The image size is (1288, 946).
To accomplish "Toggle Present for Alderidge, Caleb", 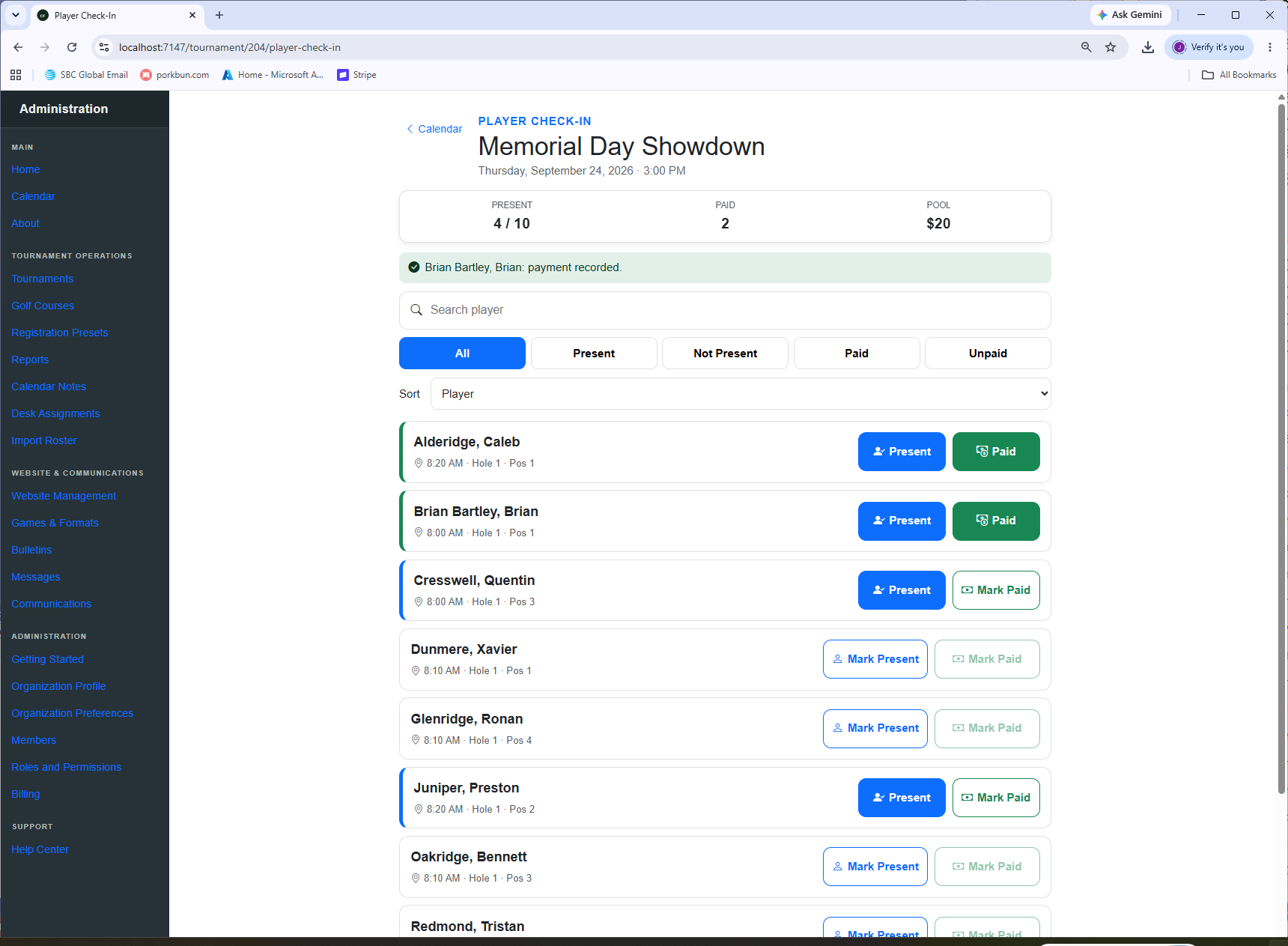I will coord(902,452).
